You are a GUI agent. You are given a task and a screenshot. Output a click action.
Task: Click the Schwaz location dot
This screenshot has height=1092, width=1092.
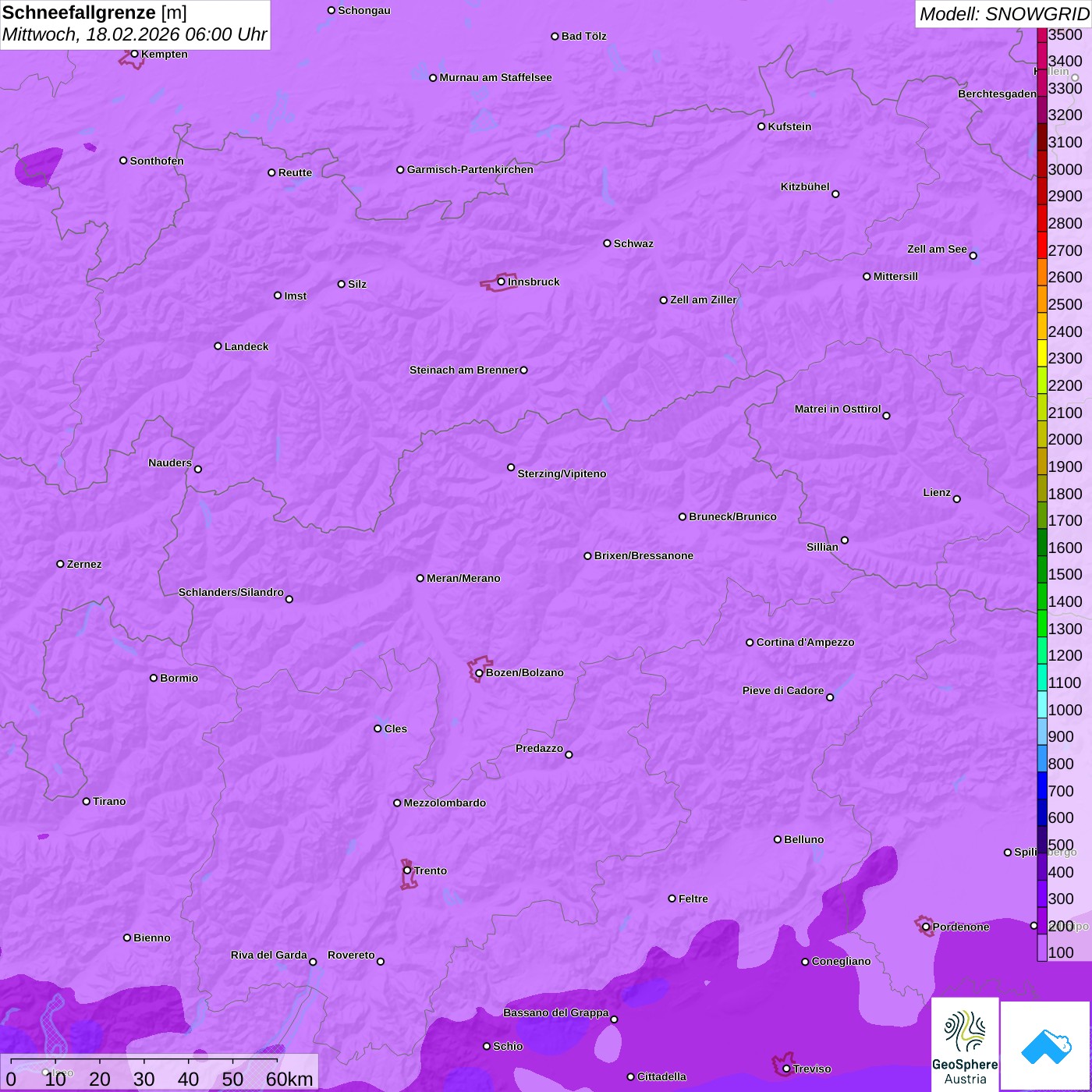coord(607,243)
